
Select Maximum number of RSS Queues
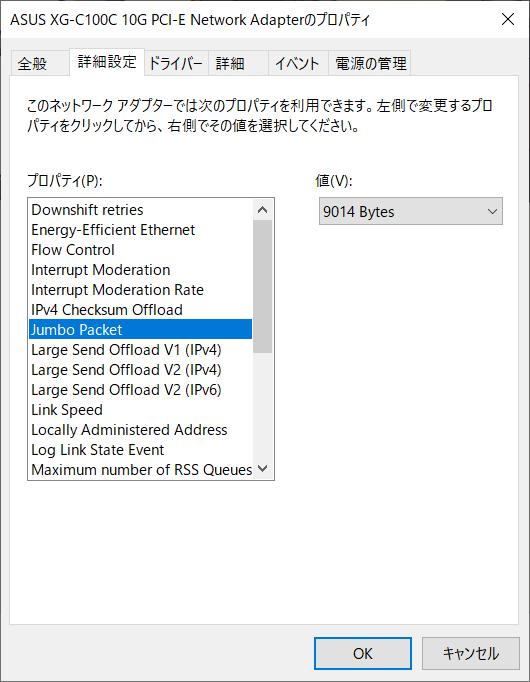click(140, 470)
